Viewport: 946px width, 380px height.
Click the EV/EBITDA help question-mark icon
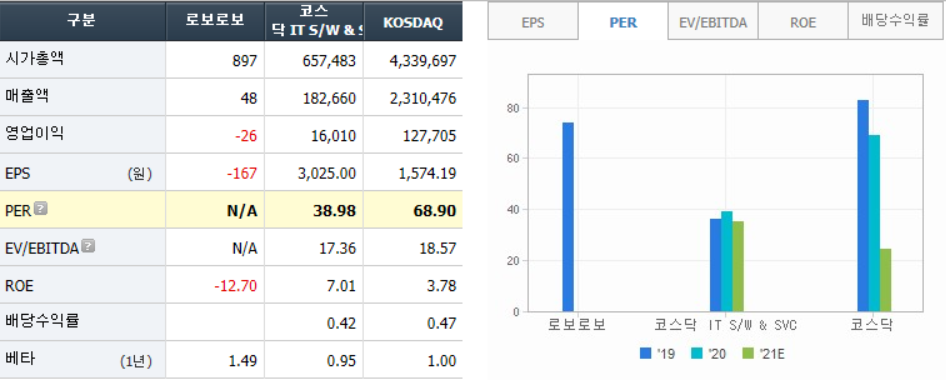[x=88, y=246]
